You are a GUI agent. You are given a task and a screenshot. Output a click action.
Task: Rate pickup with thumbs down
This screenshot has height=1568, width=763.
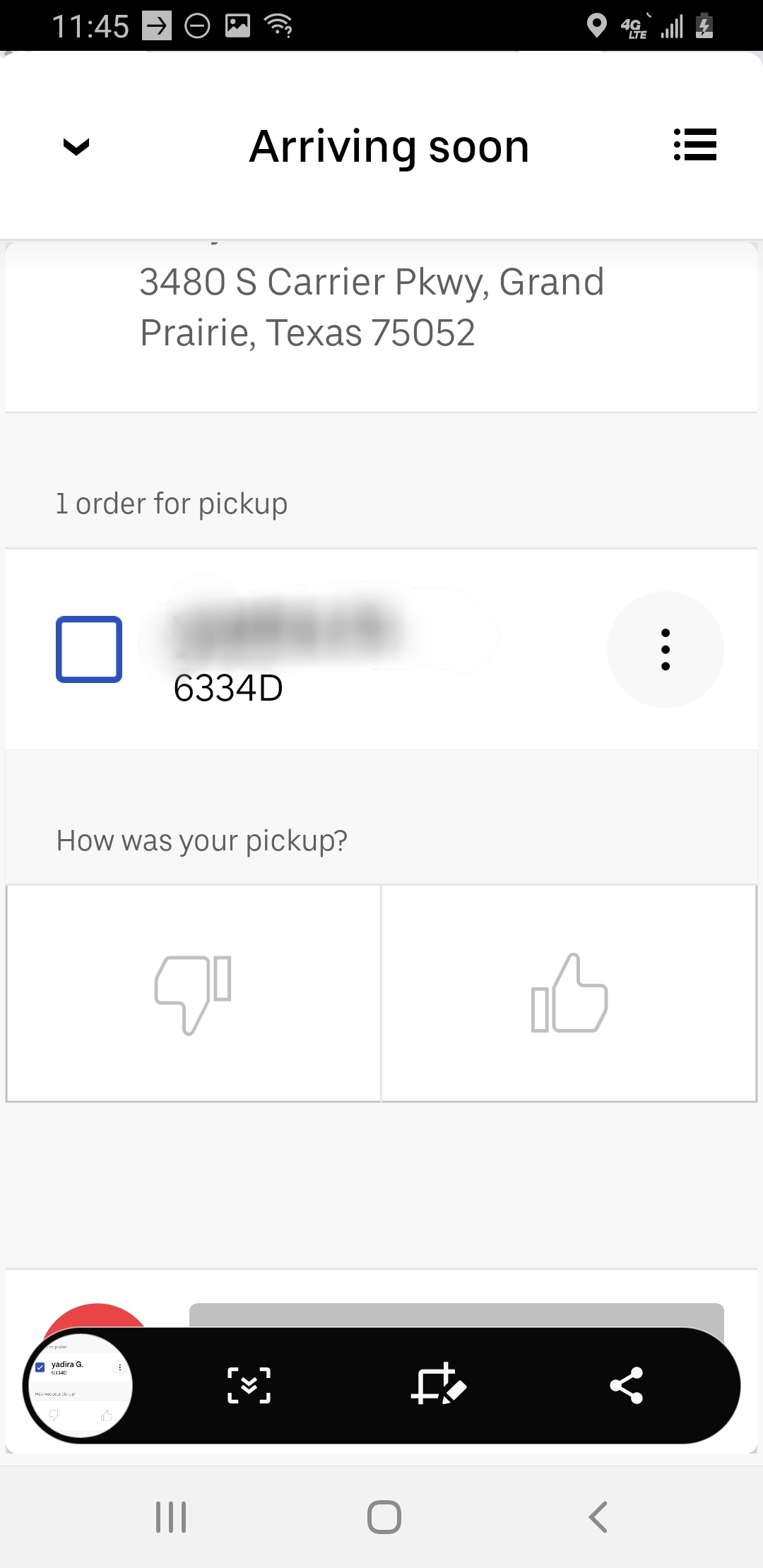(194, 993)
